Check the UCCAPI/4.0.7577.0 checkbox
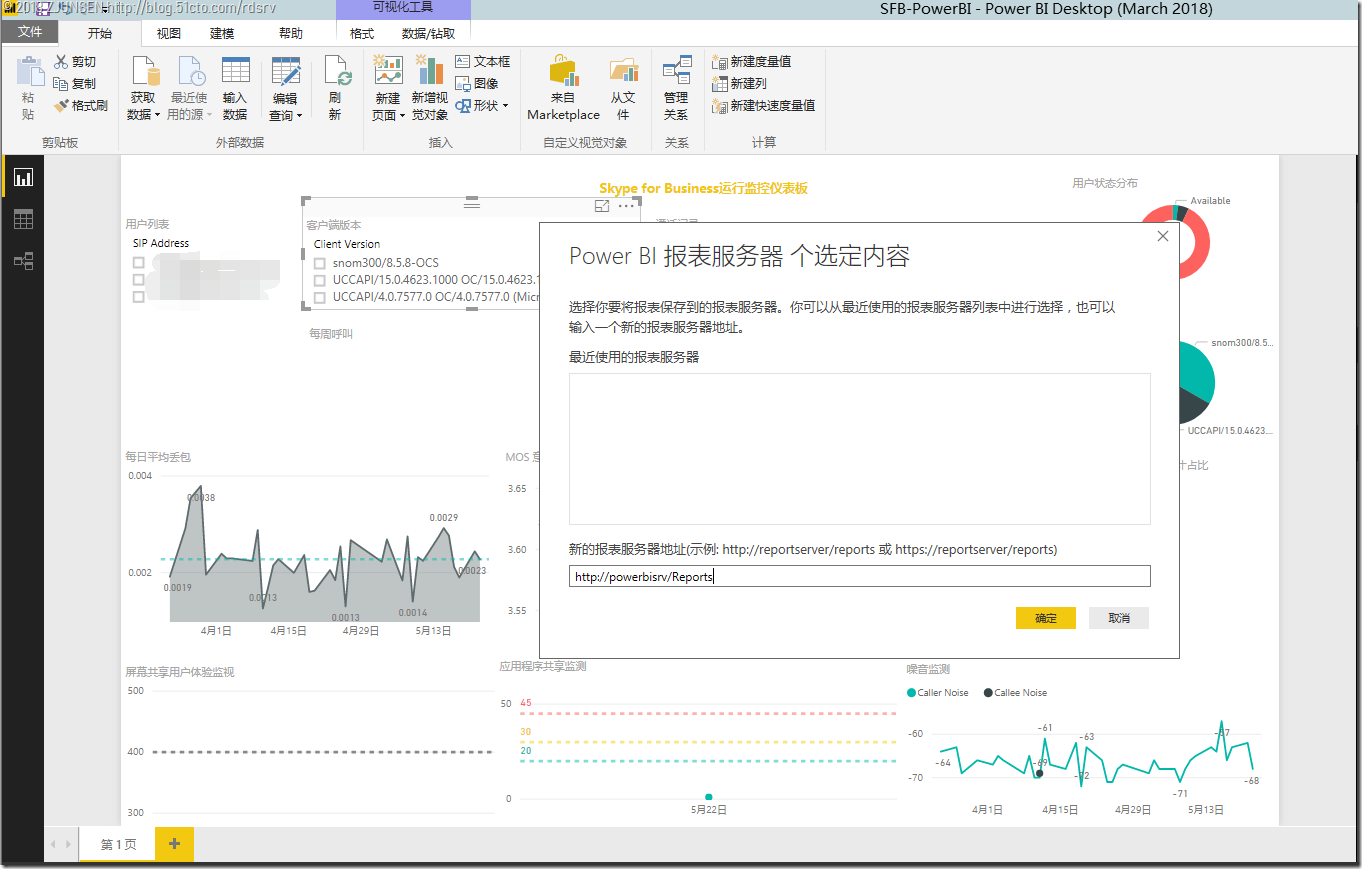Viewport: 1362px width, 869px height. coord(320,297)
